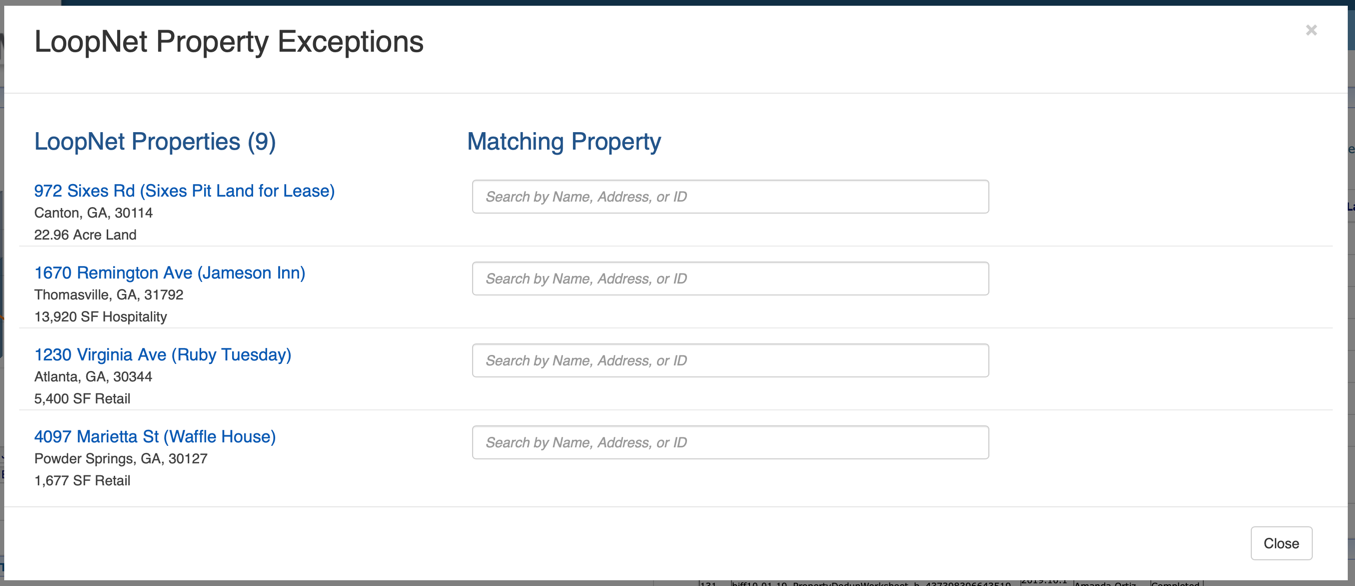Click the Canton, GA, 30114 address text
This screenshot has height=586, width=1355.
[93, 213]
